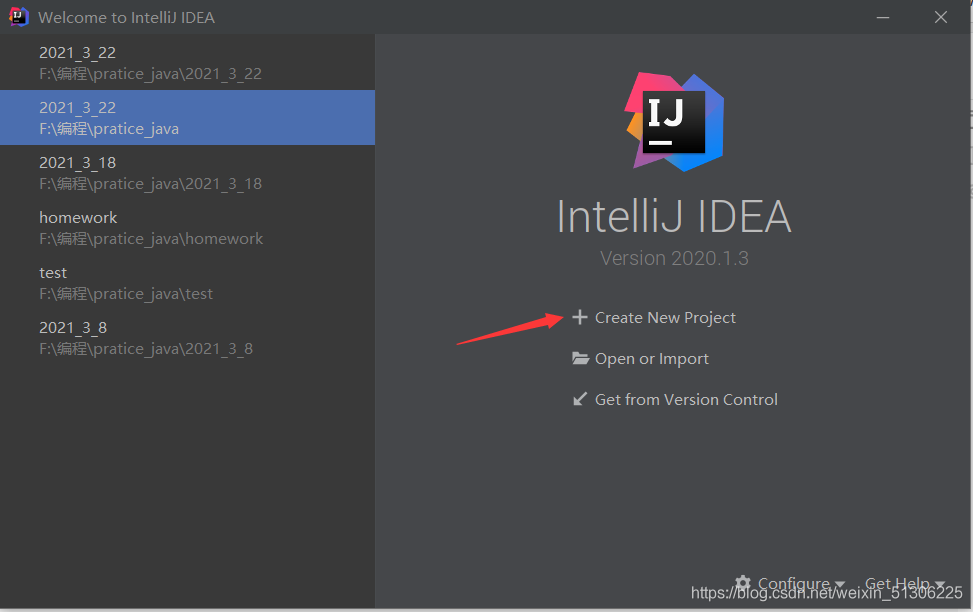Screen dimensions: 973x612
Task: Click the large IntelliJ IDEA logo
Action: pyautogui.click(x=674, y=121)
